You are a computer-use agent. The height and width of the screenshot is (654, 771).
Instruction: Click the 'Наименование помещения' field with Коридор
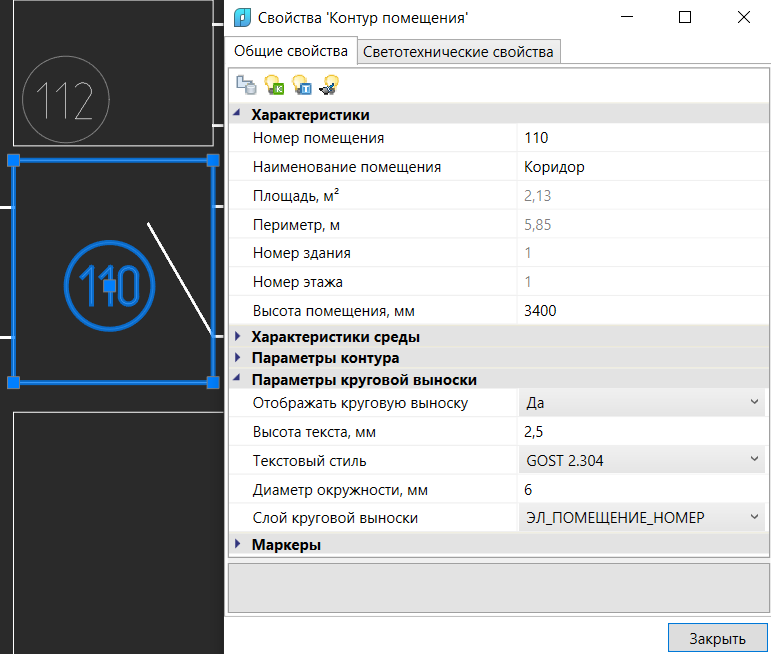click(x=640, y=167)
